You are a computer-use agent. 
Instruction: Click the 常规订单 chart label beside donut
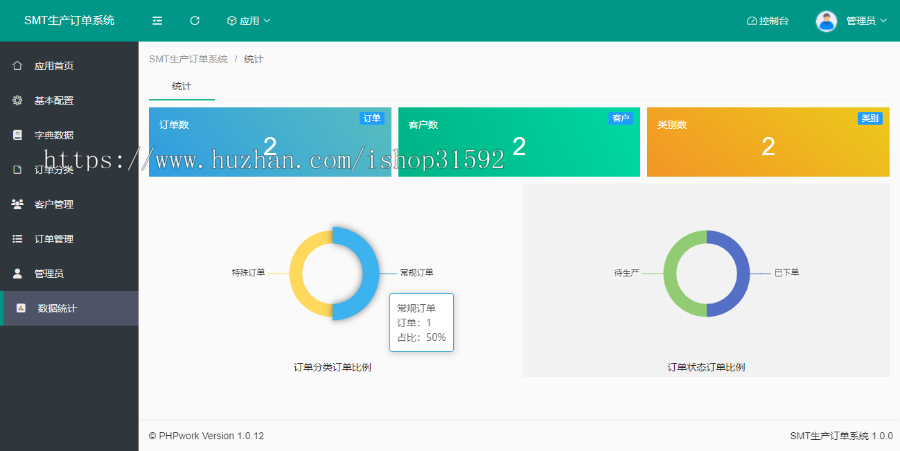click(x=417, y=273)
